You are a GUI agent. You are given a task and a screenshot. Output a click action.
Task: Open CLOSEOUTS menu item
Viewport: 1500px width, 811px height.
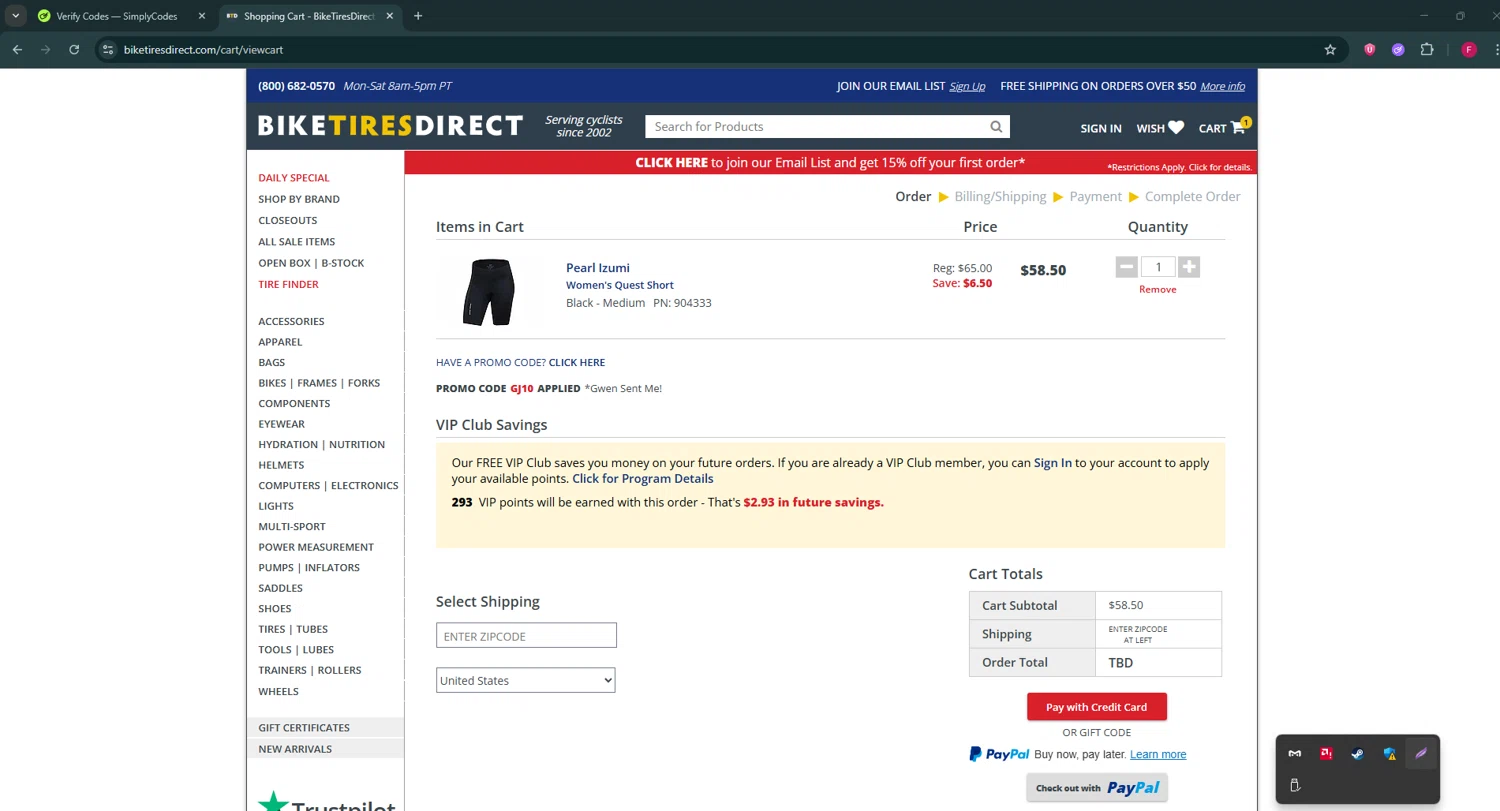(x=287, y=220)
